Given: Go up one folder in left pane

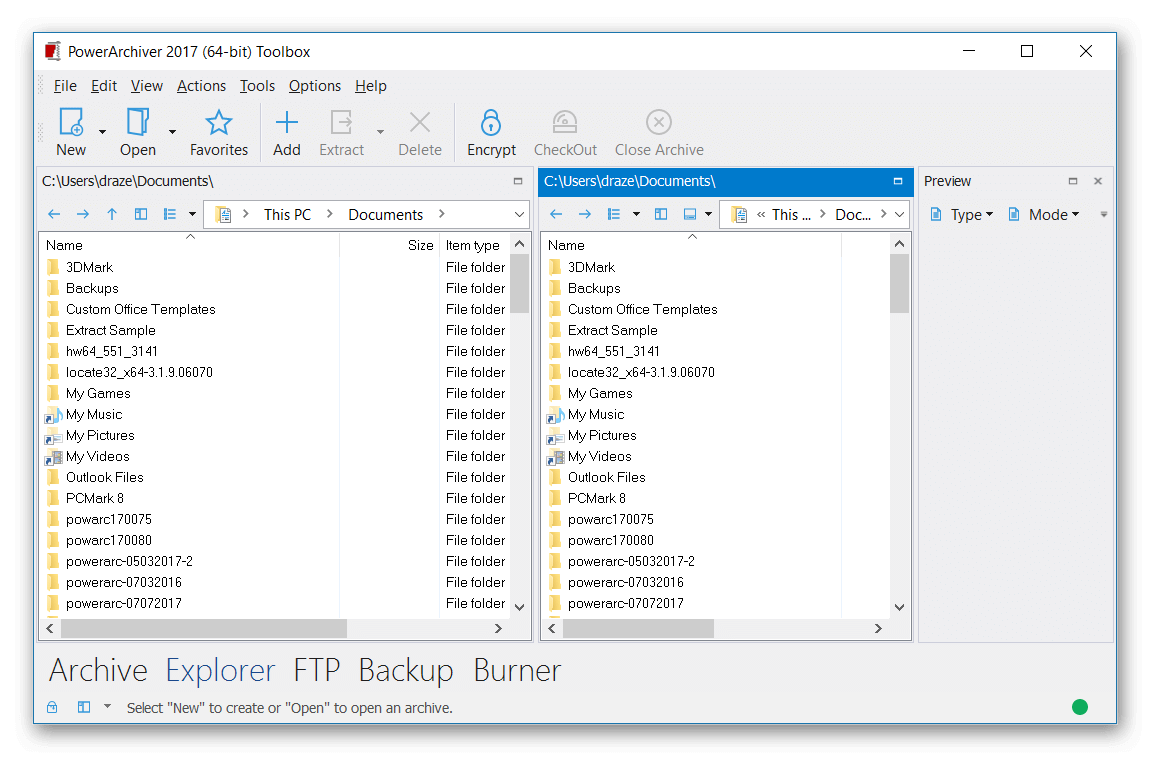Looking at the screenshot, I should (112, 214).
